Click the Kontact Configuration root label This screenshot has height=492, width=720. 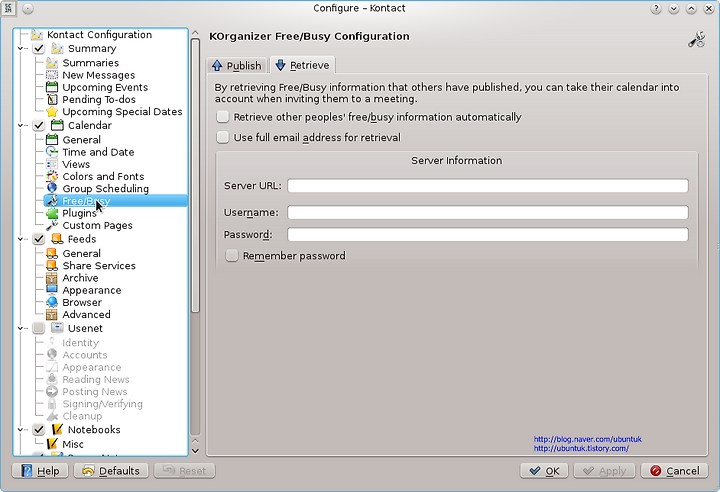(99, 34)
